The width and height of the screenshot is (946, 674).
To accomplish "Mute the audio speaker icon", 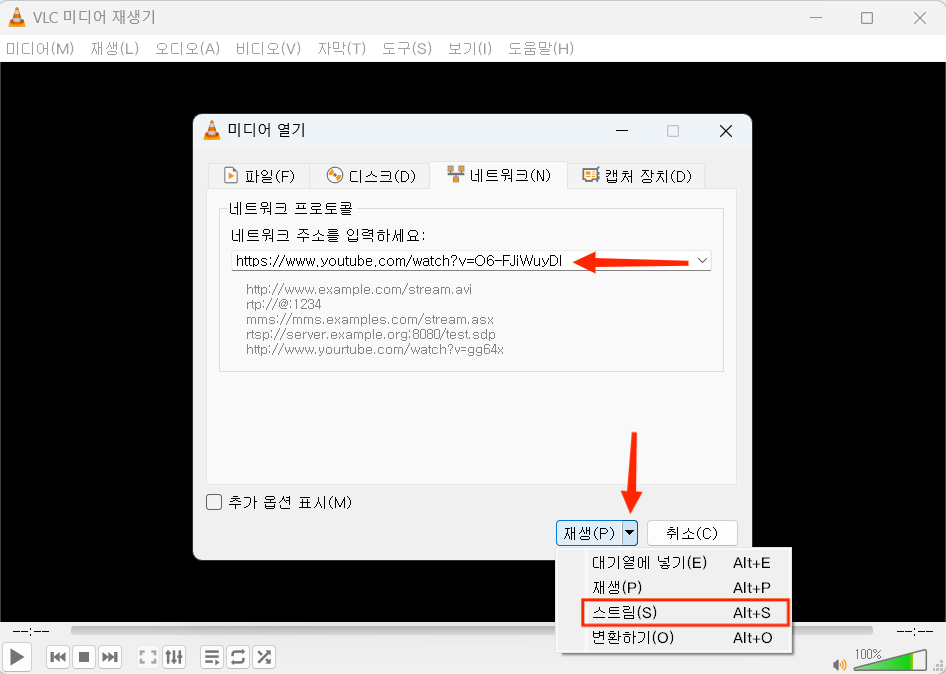I will [840, 663].
